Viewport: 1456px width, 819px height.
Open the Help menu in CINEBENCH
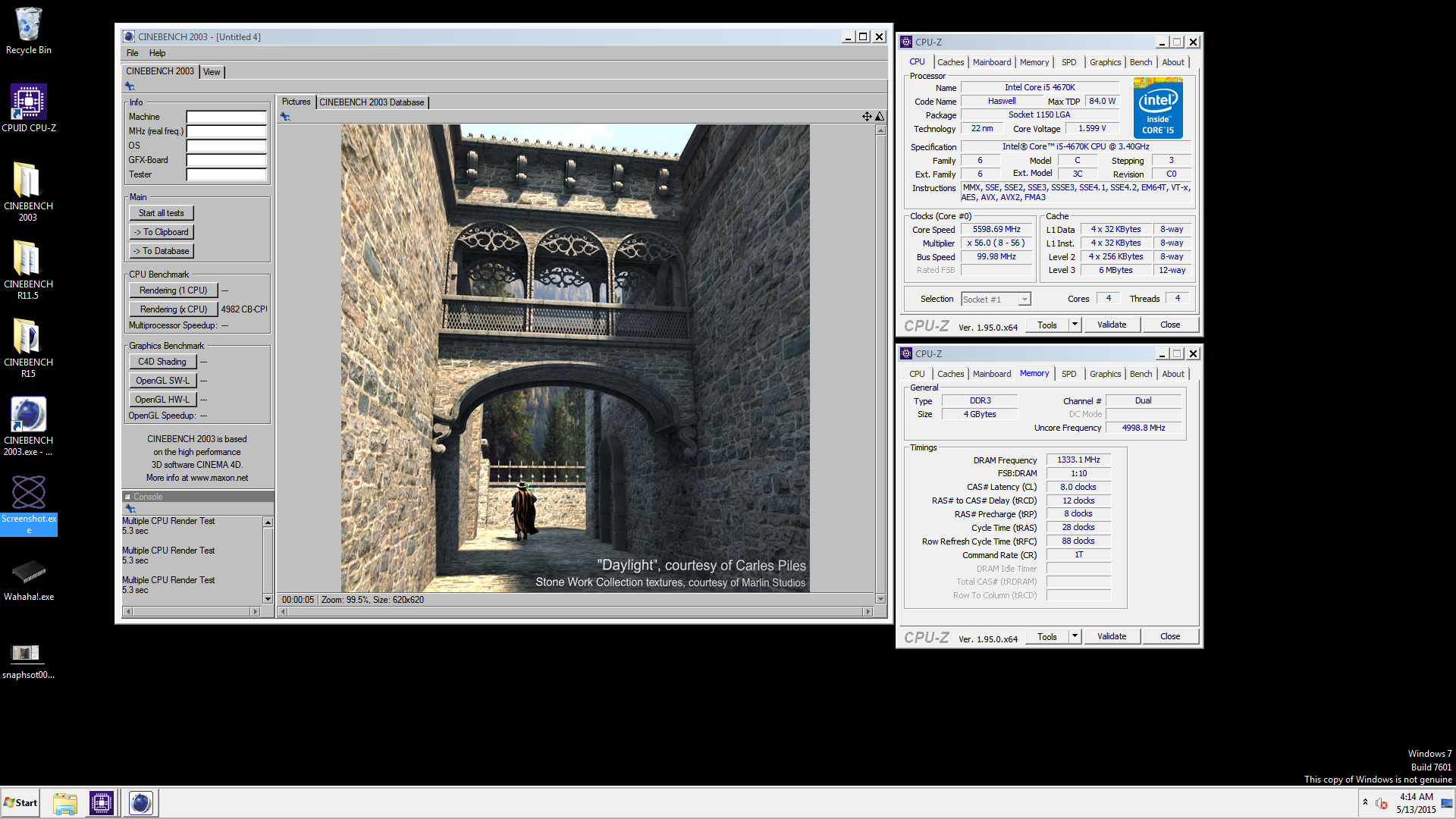coord(157,53)
